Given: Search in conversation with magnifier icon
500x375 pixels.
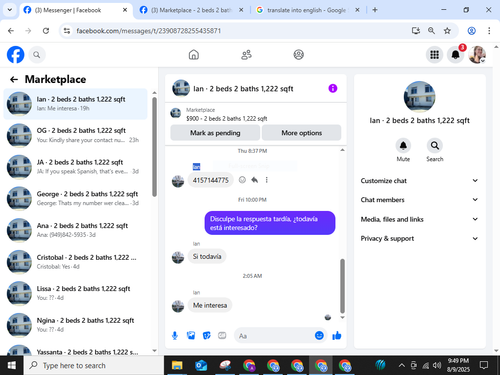Looking at the screenshot, I should click(x=435, y=146).
